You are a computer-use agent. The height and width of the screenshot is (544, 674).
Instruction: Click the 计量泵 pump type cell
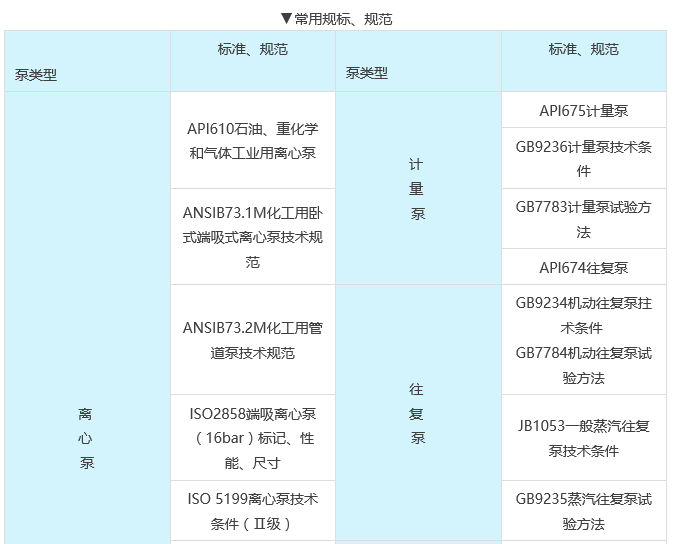click(417, 188)
